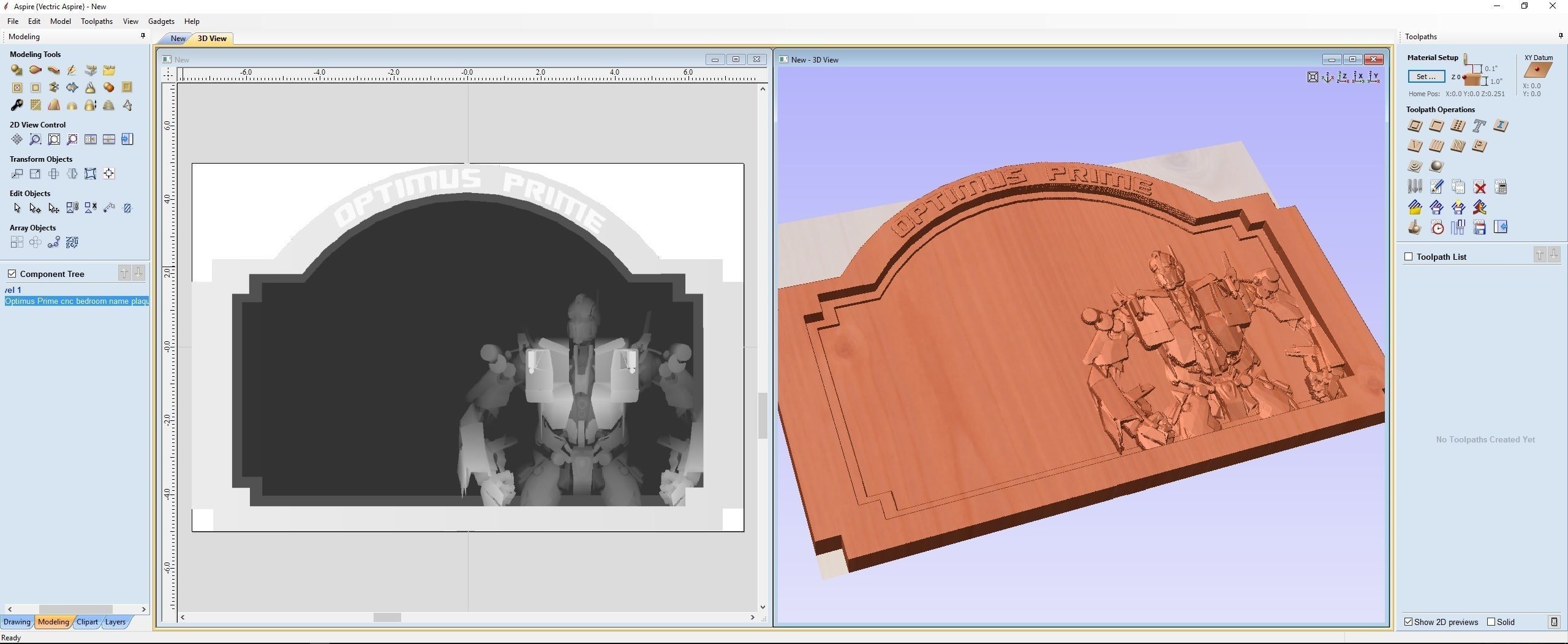Screen dimensions: 1568x644
Task: Open the File menu
Action: [x=13, y=21]
